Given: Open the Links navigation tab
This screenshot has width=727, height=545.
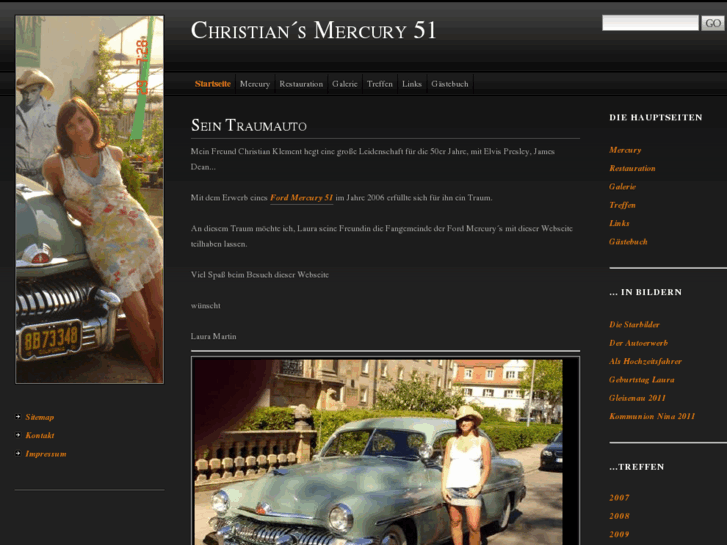Looking at the screenshot, I should coord(412,84).
